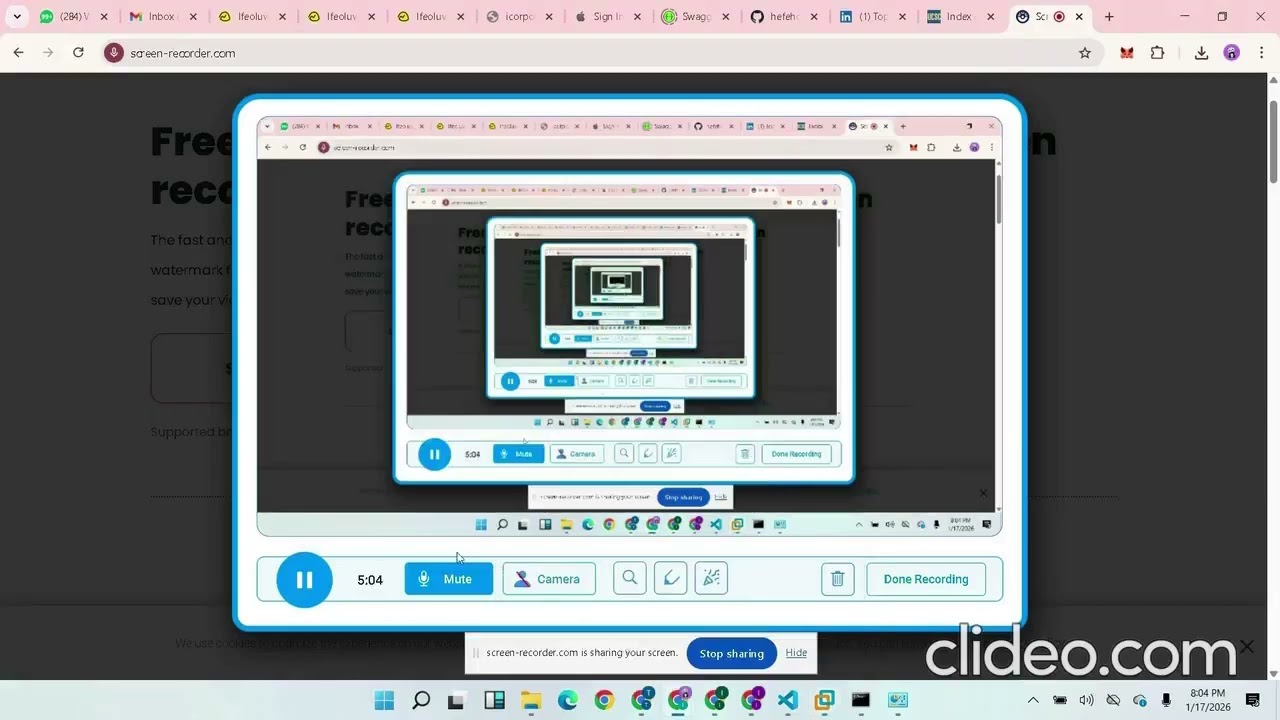Switch to the icorpo tab
The image size is (1280, 720).
521,17
